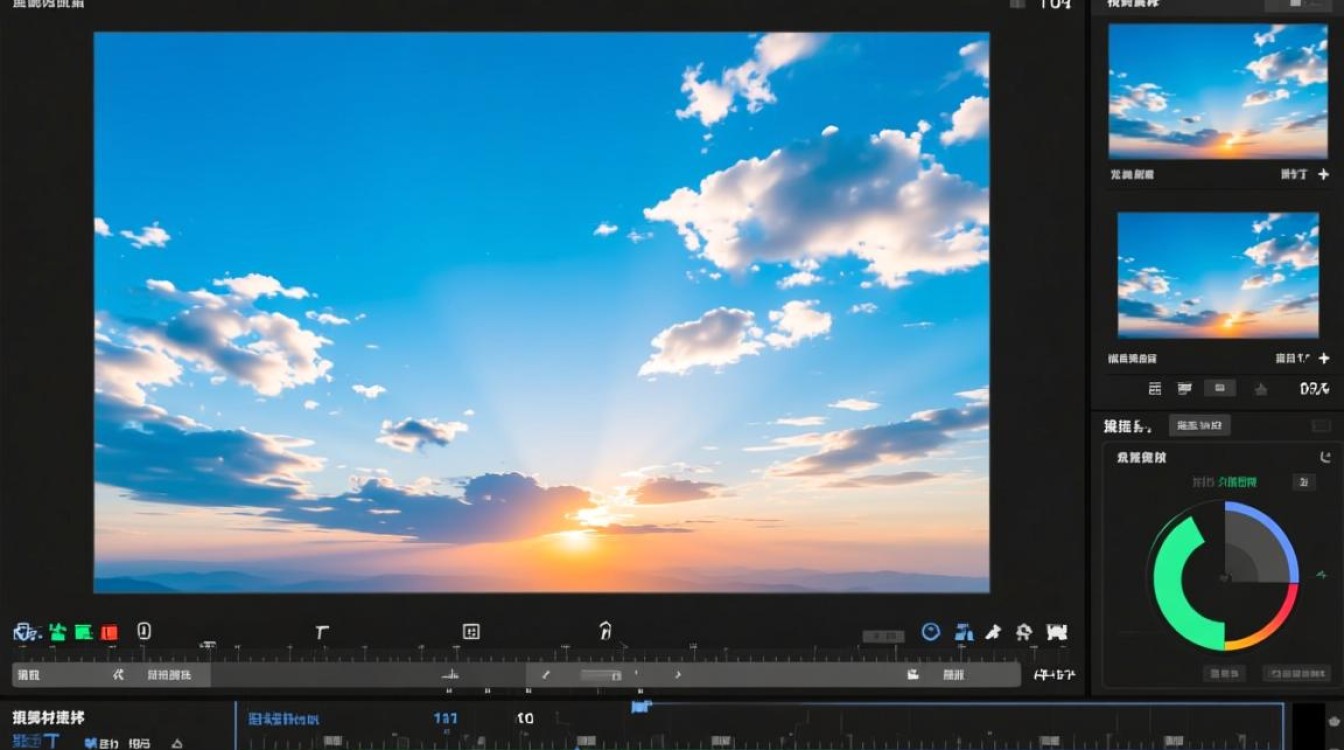Click the pencil edit icon on the gray bar

546,675
